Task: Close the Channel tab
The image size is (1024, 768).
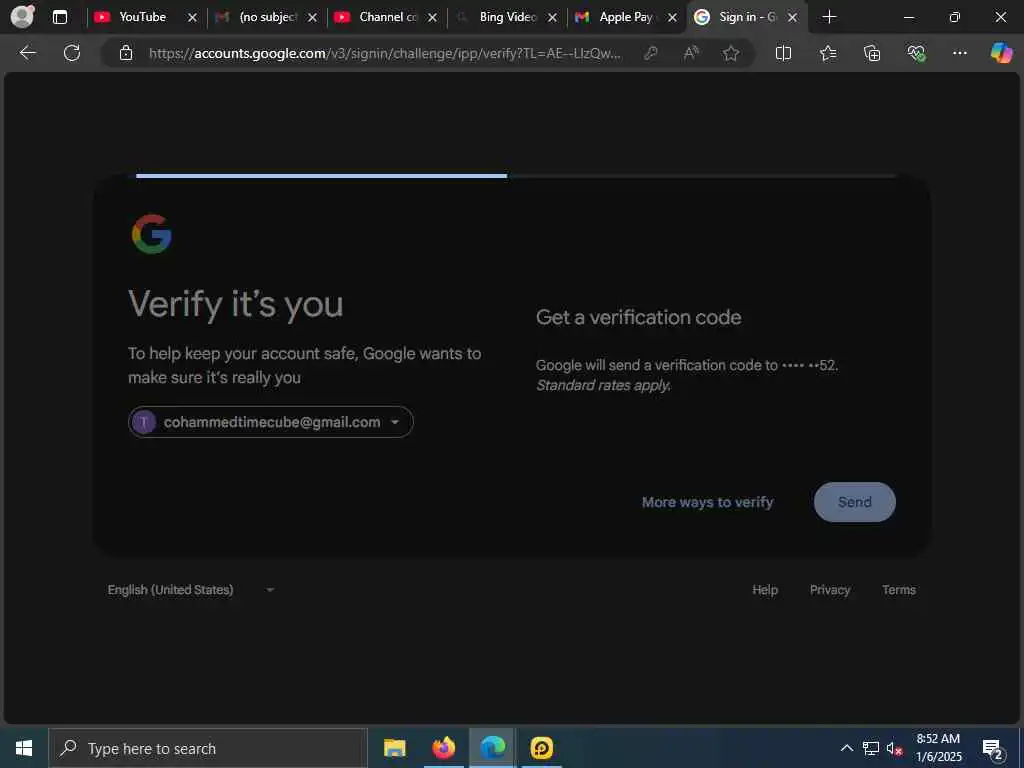Action: tap(432, 18)
